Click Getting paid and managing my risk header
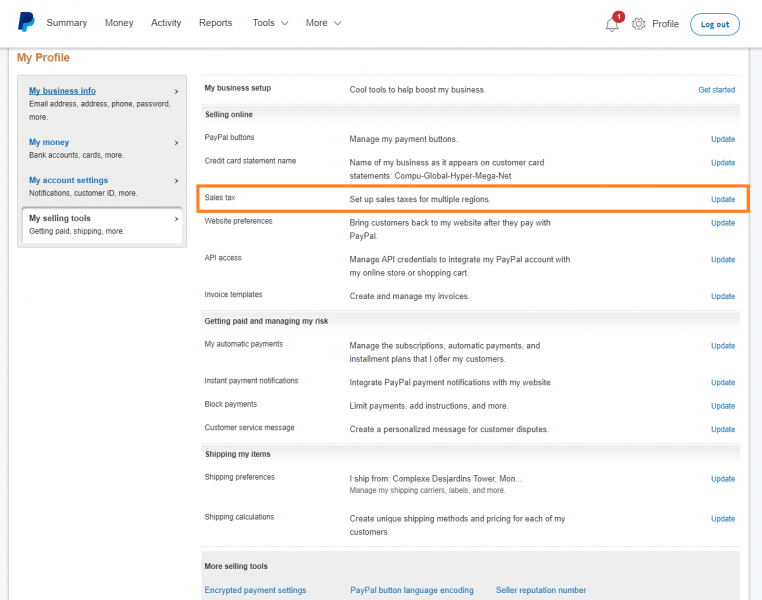 point(266,321)
